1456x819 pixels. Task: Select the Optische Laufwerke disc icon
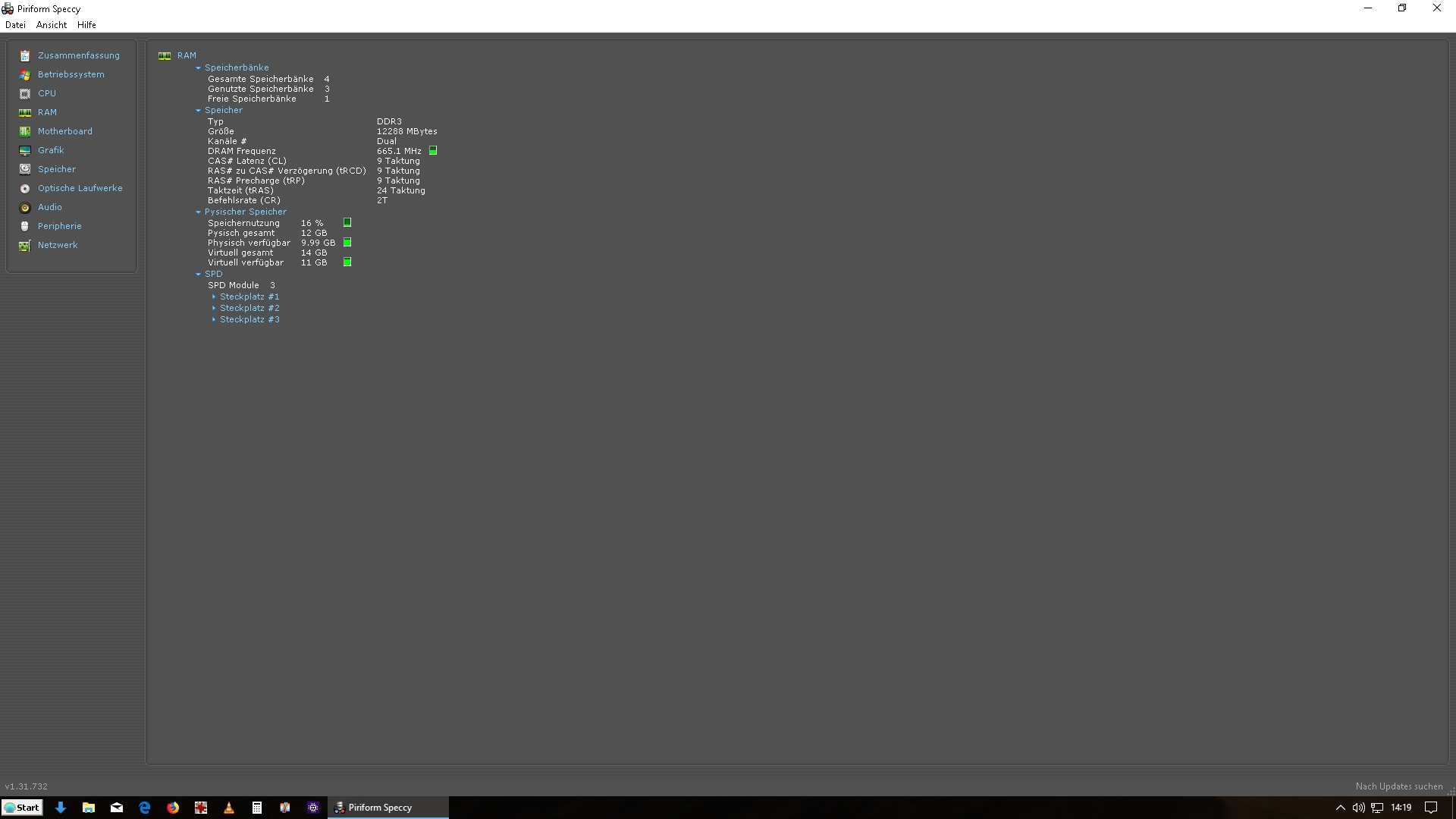coord(25,189)
